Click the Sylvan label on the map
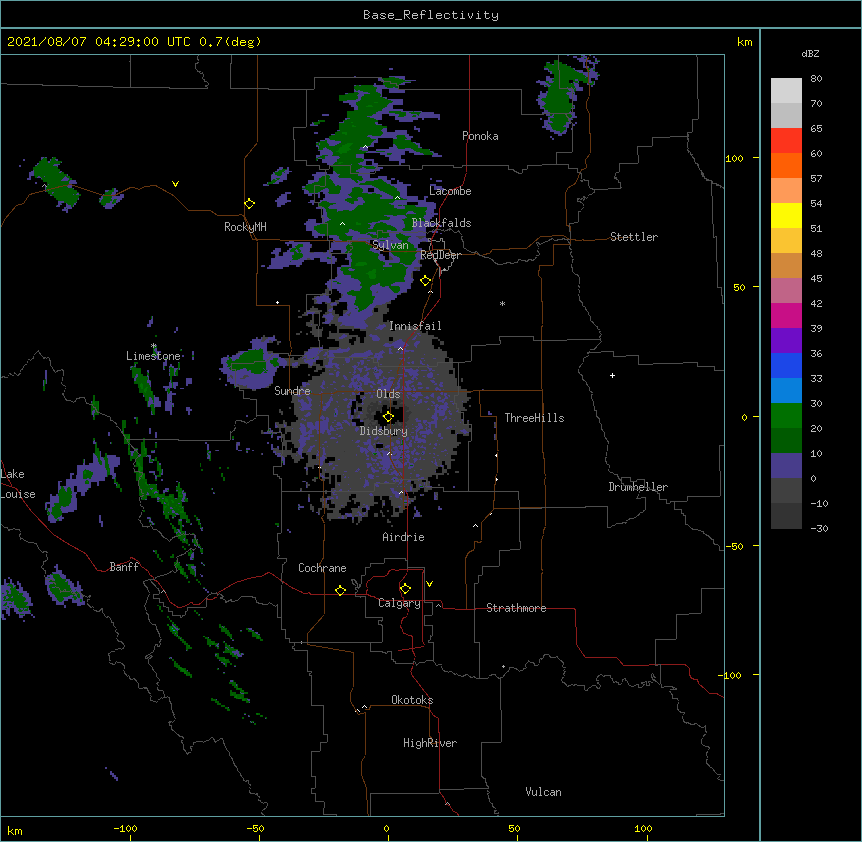The image size is (862, 842). 390,245
